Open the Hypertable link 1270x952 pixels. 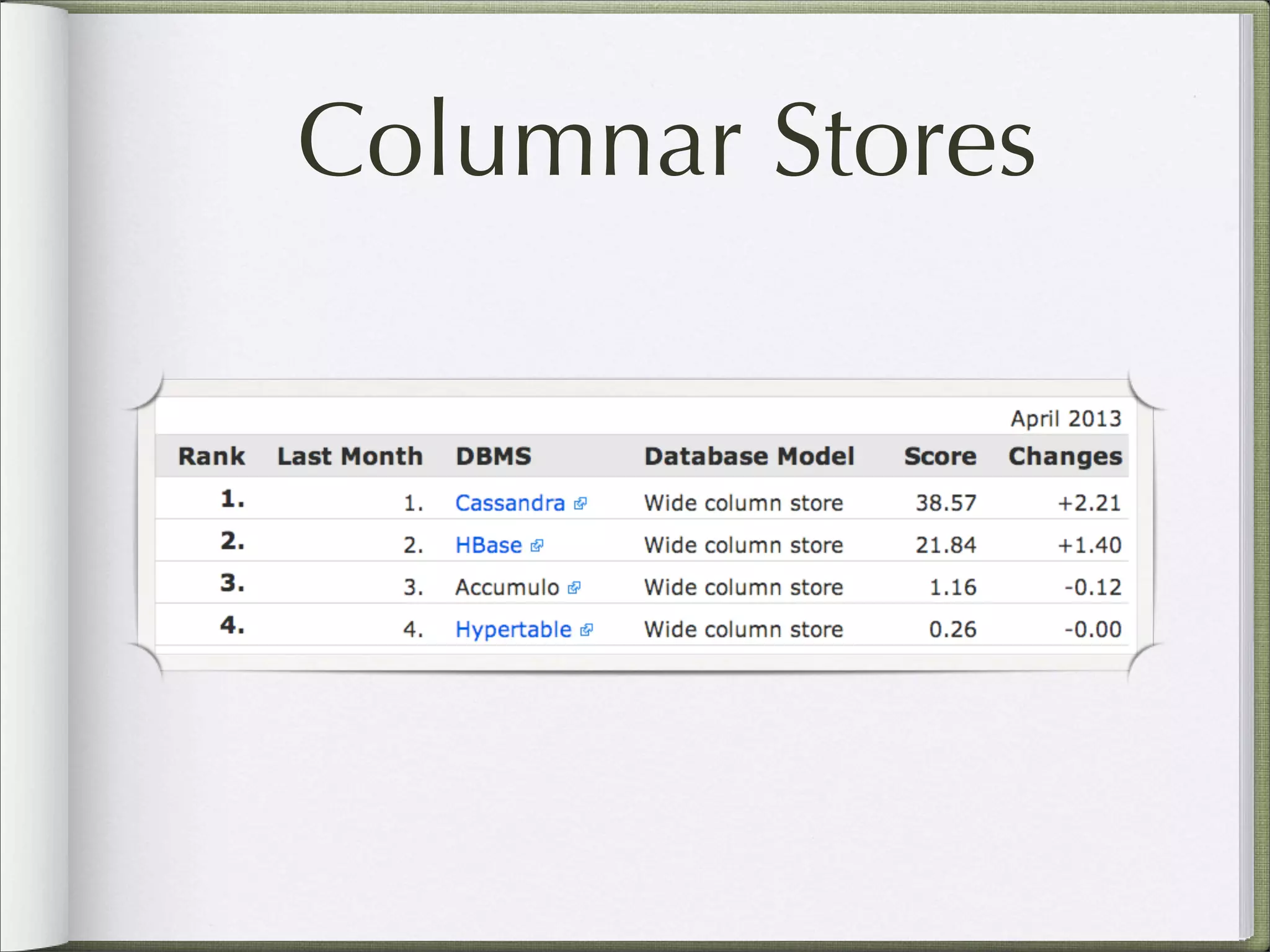point(513,630)
